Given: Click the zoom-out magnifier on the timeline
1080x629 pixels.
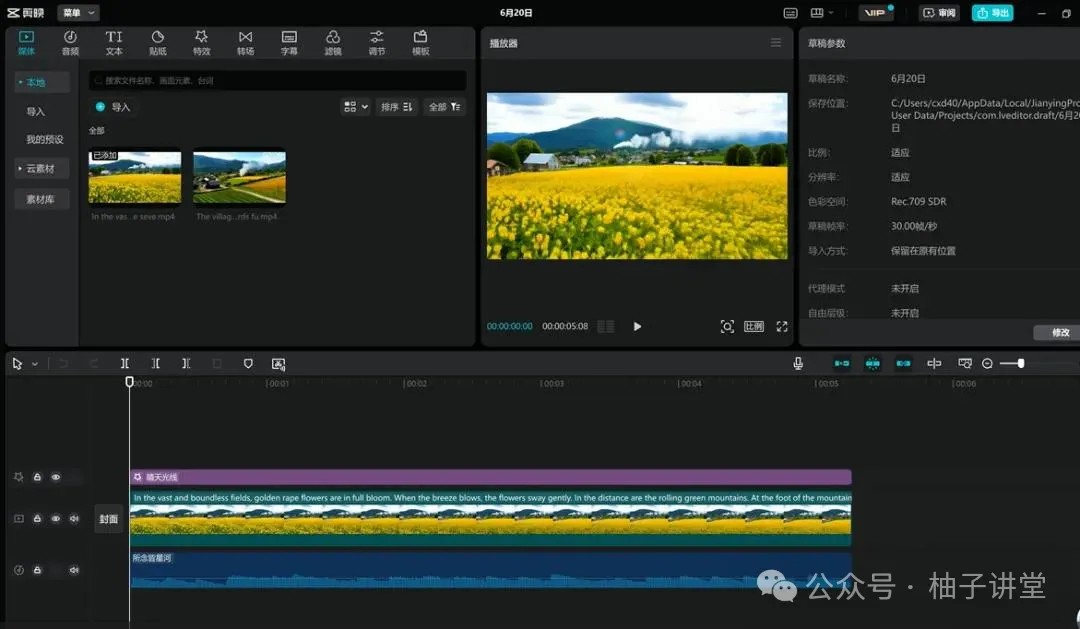Looking at the screenshot, I should (x=987, y=364).
